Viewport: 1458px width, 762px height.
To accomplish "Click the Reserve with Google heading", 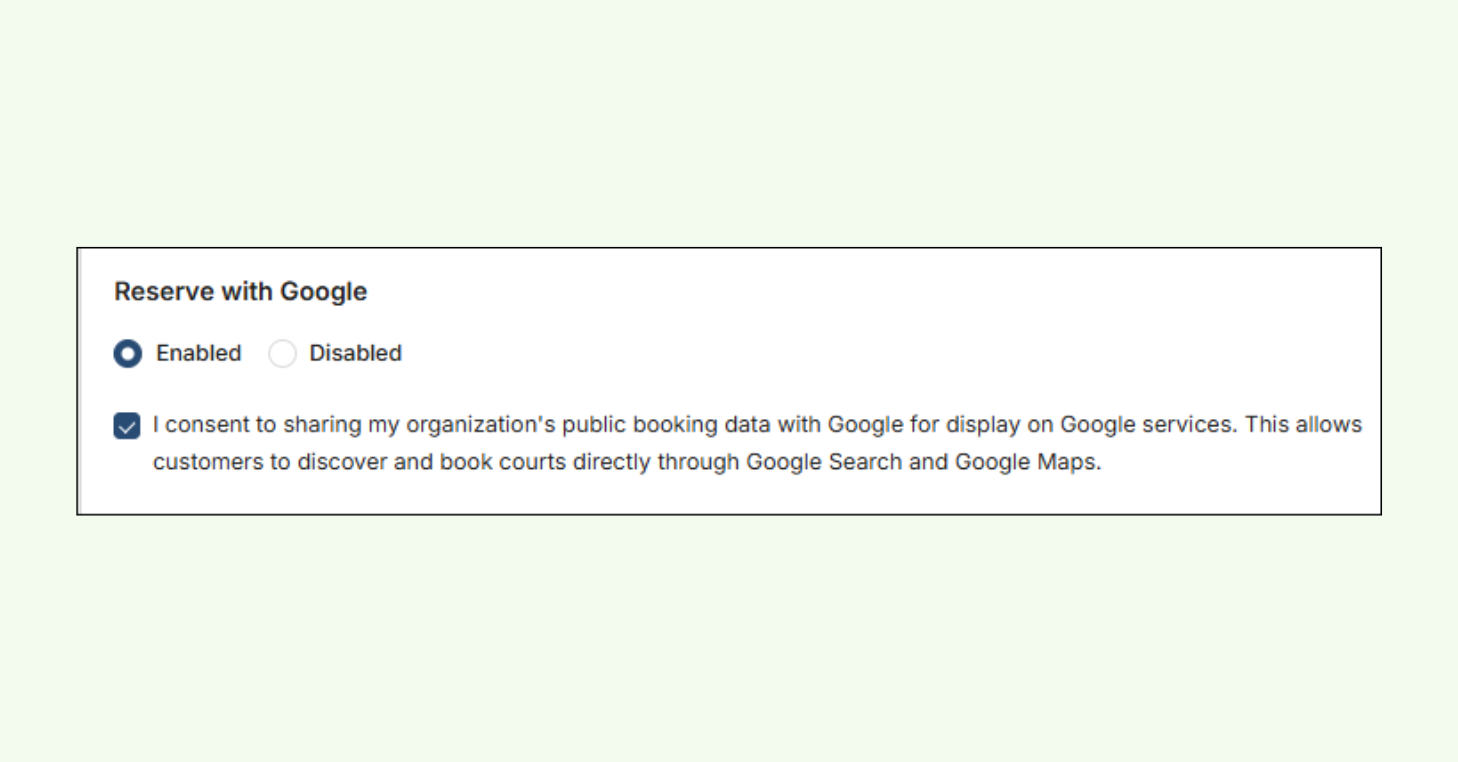I will tap(241, 291).
